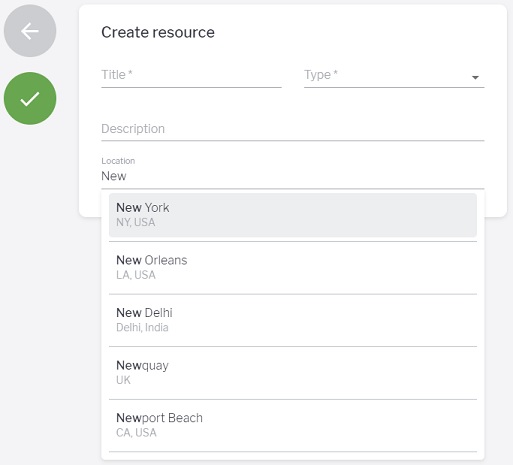Click the NY, USA subtitle text
This screenshot has height=465, width=513.
(135, 222)
